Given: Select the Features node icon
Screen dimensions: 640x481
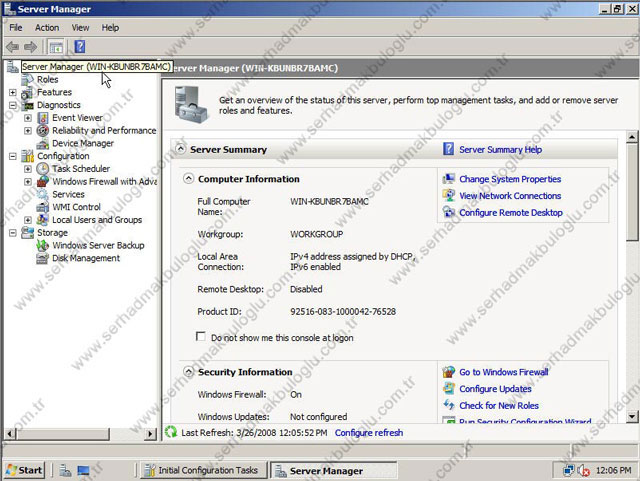Looking at the screenshot, I should [x=27, y=92].
